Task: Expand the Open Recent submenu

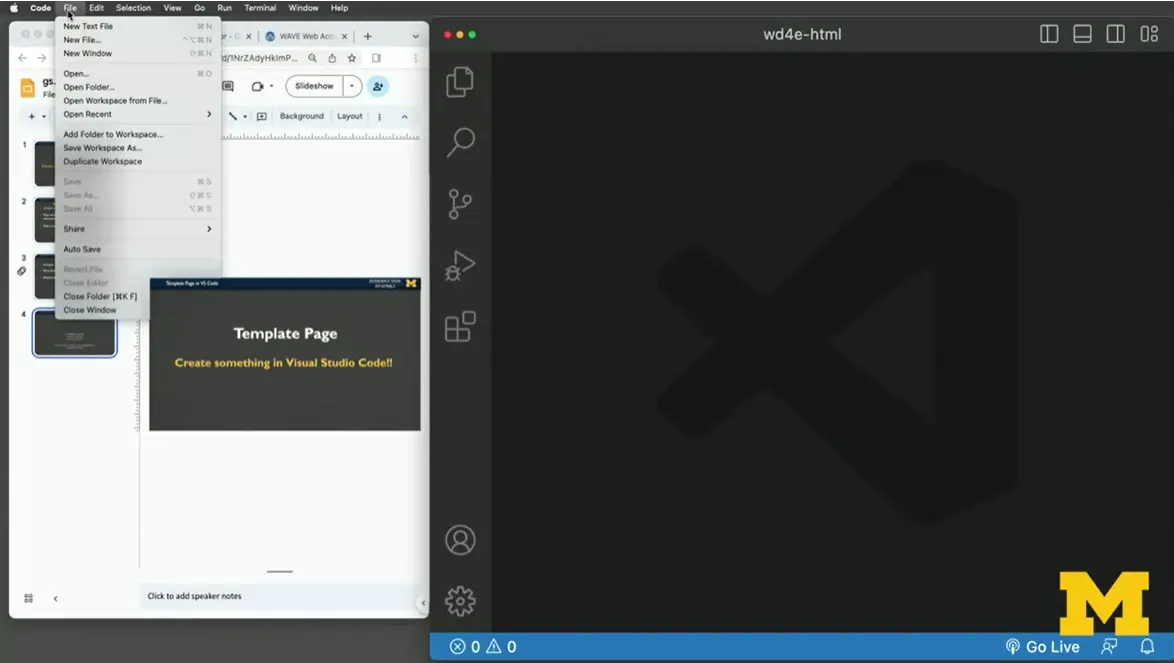Action: [x=88, y=114]
